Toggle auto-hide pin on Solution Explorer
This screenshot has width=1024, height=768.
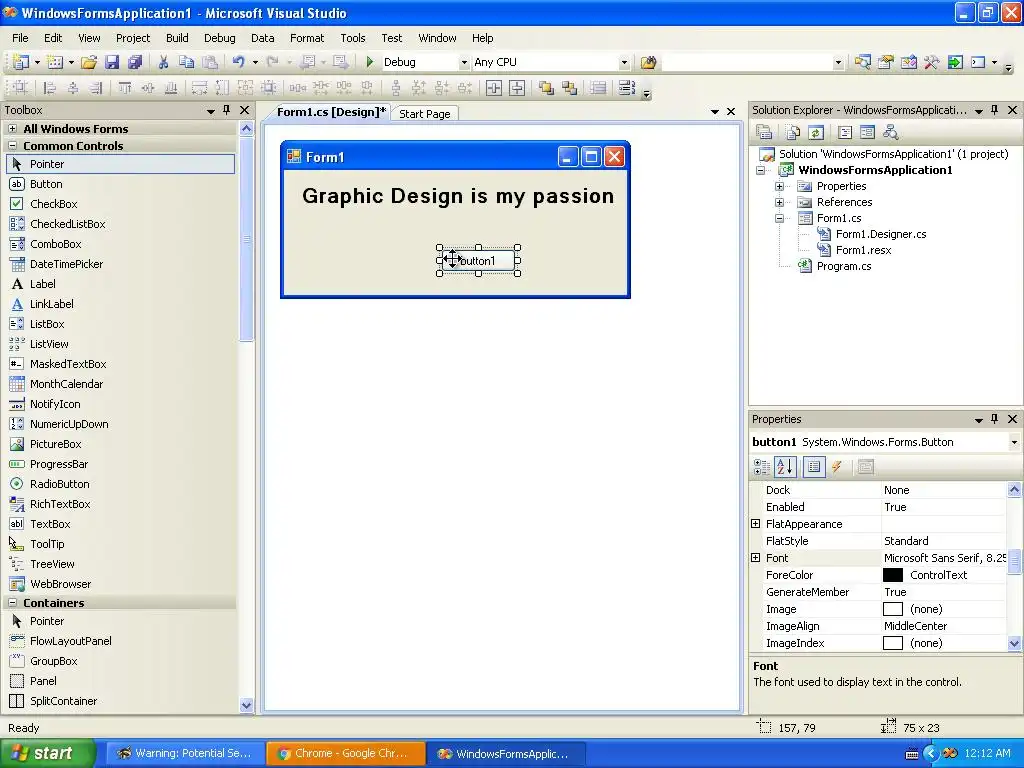coord(995,110)
